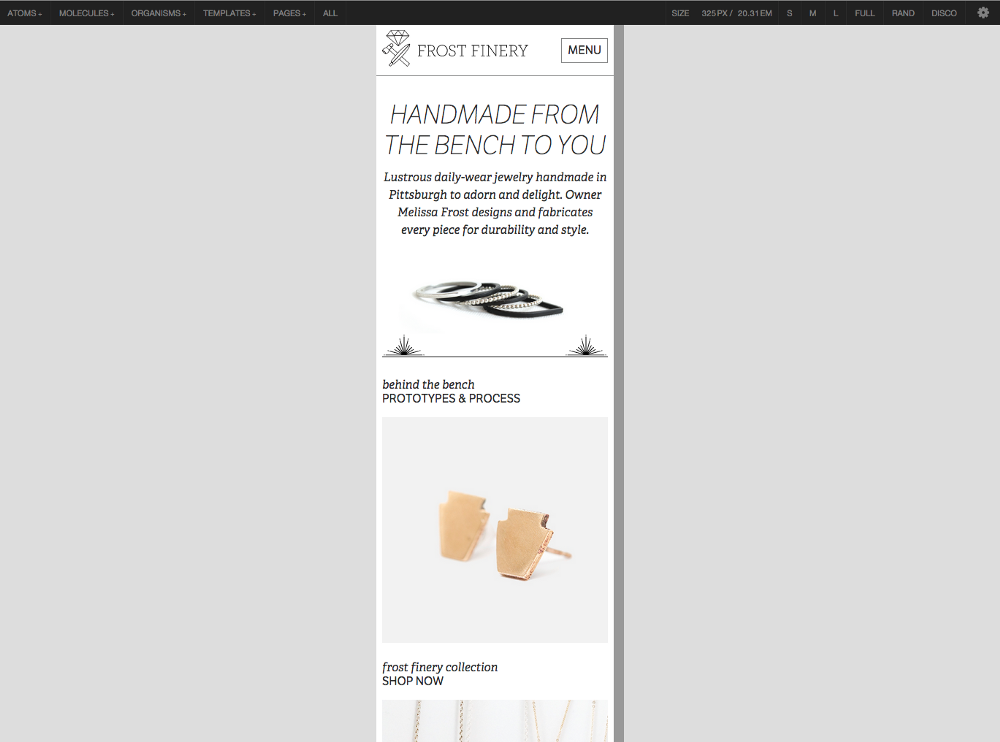Expand the Atoms dropdown menu

pos(25,13)
